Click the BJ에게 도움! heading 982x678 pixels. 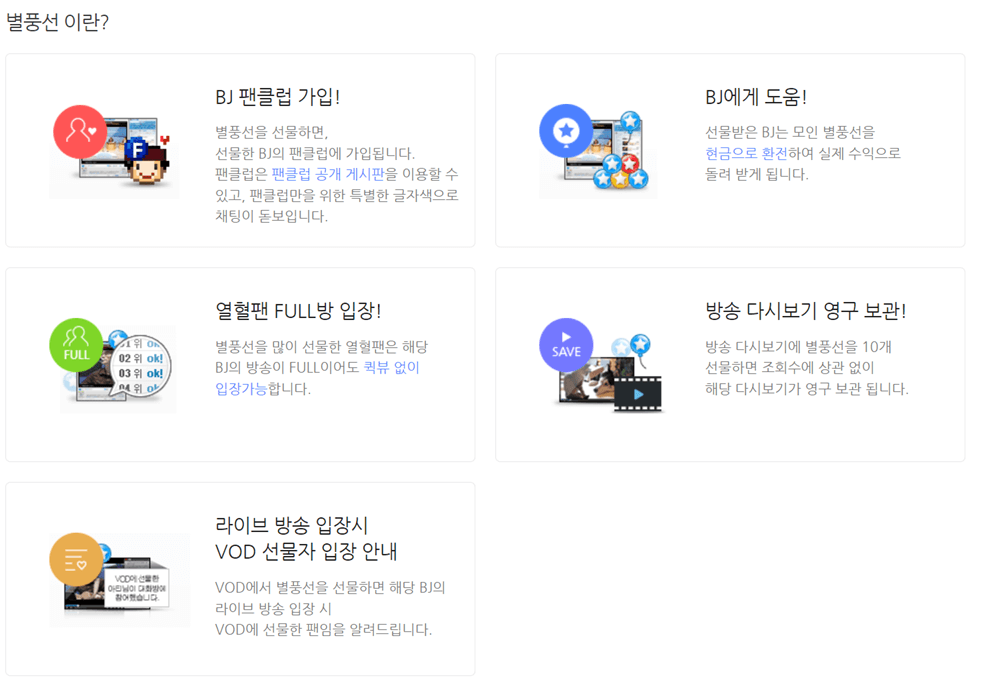tap(756, 97)
